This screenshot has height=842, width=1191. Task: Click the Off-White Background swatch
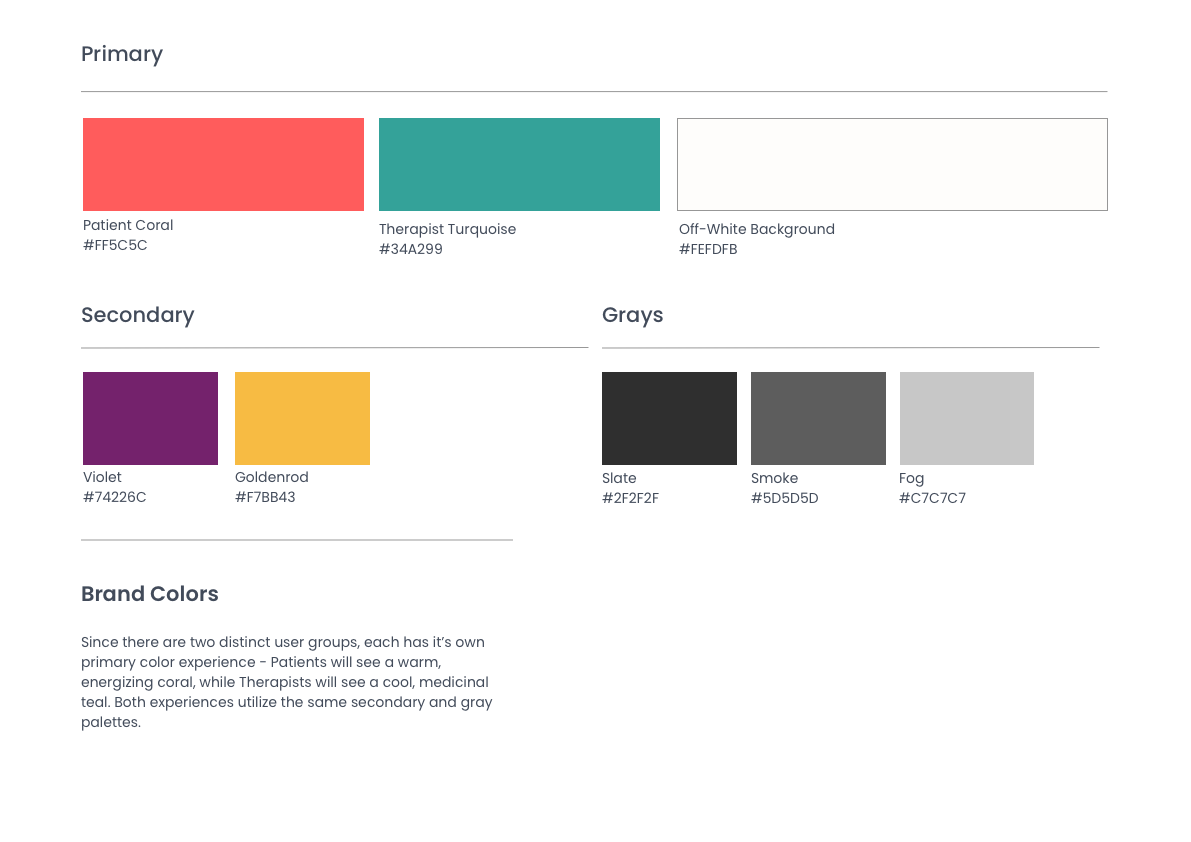(x=892, y=164)
